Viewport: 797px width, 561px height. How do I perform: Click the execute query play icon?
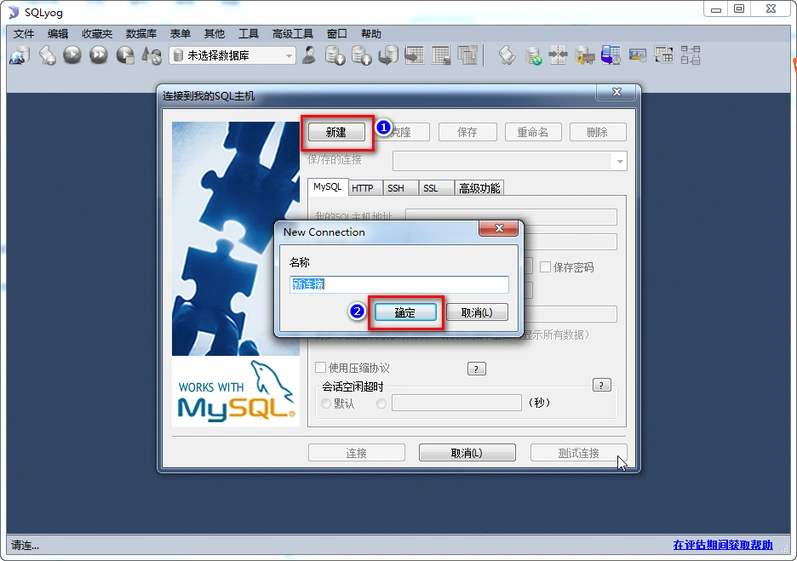click(x=72, y=55)
